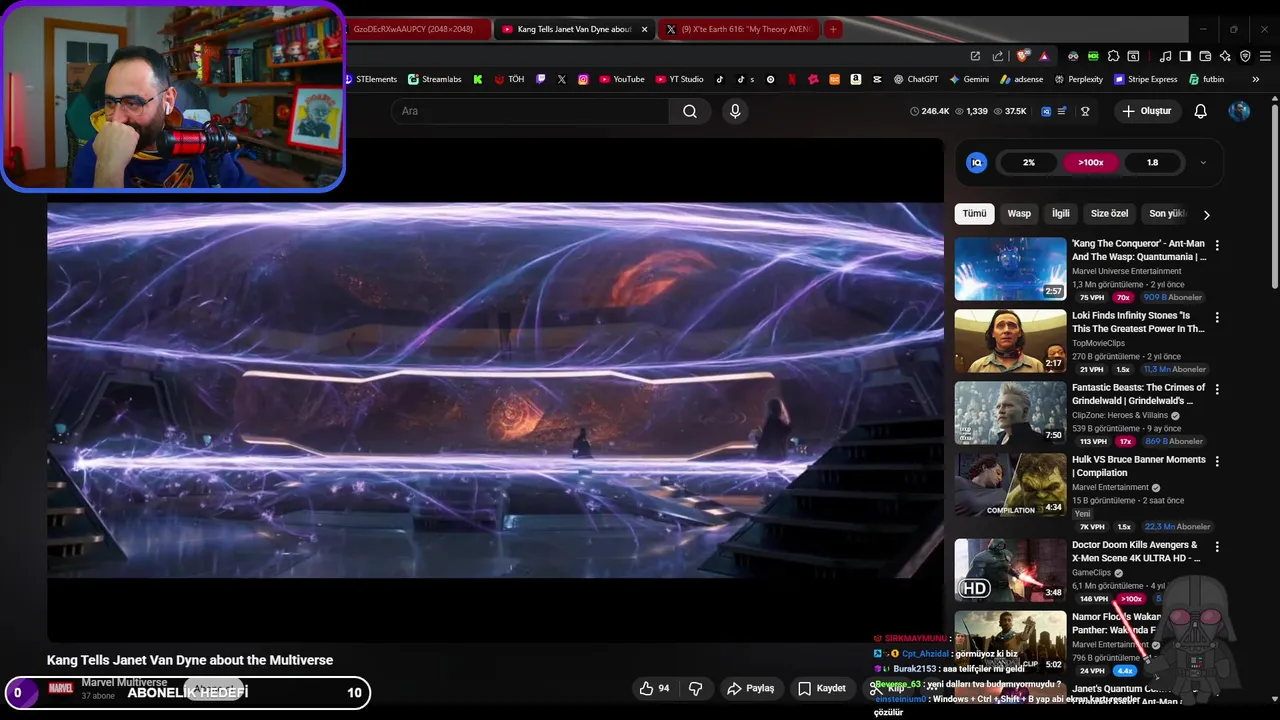Dislike the video with thumbs down
Screen dimensions: 1280x720
pos(696,688)
